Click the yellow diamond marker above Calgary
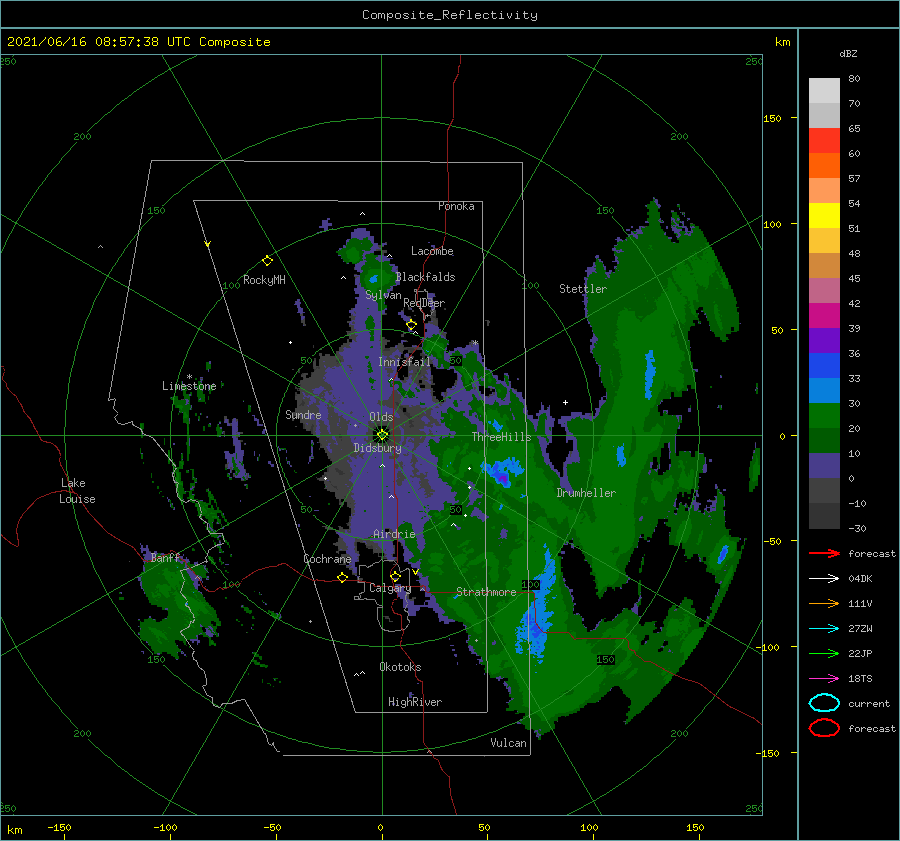The height and width of the screenshot is (841, 900). (x=395, y=576)
